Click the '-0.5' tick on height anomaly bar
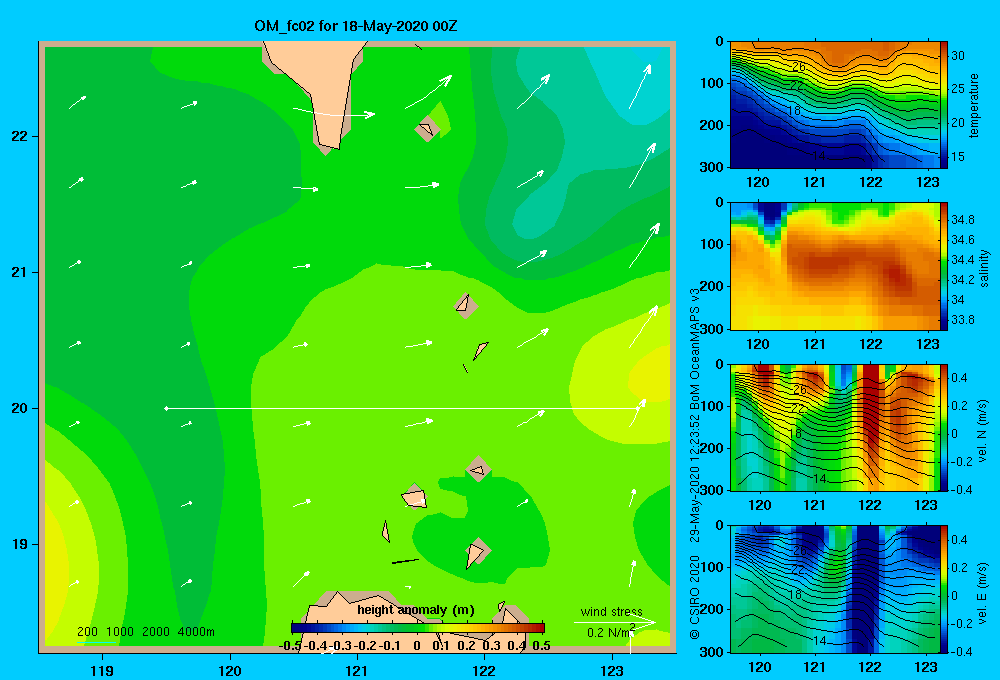 click(x=290, y=645)
